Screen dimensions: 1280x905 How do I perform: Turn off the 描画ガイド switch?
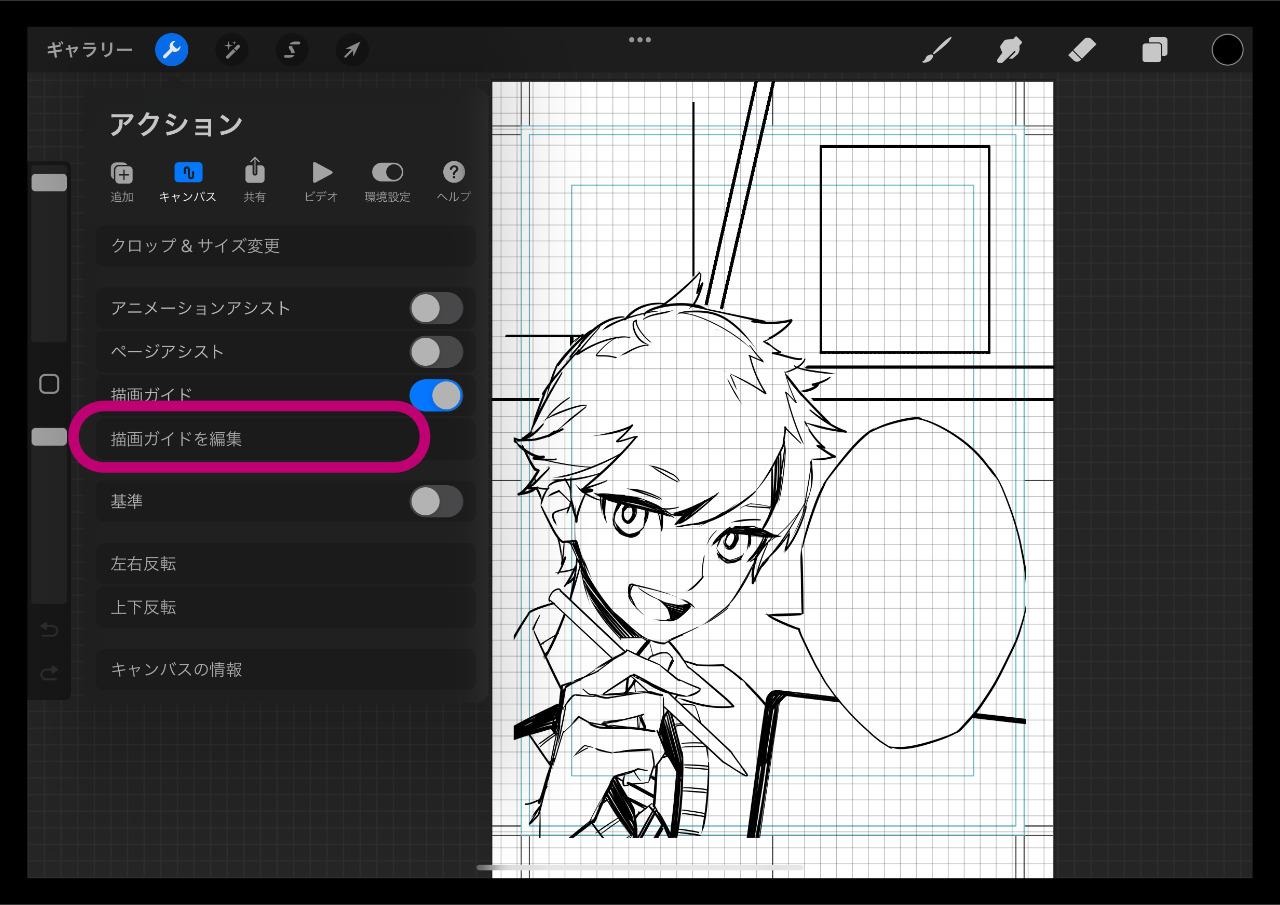[x=436, y=395]
